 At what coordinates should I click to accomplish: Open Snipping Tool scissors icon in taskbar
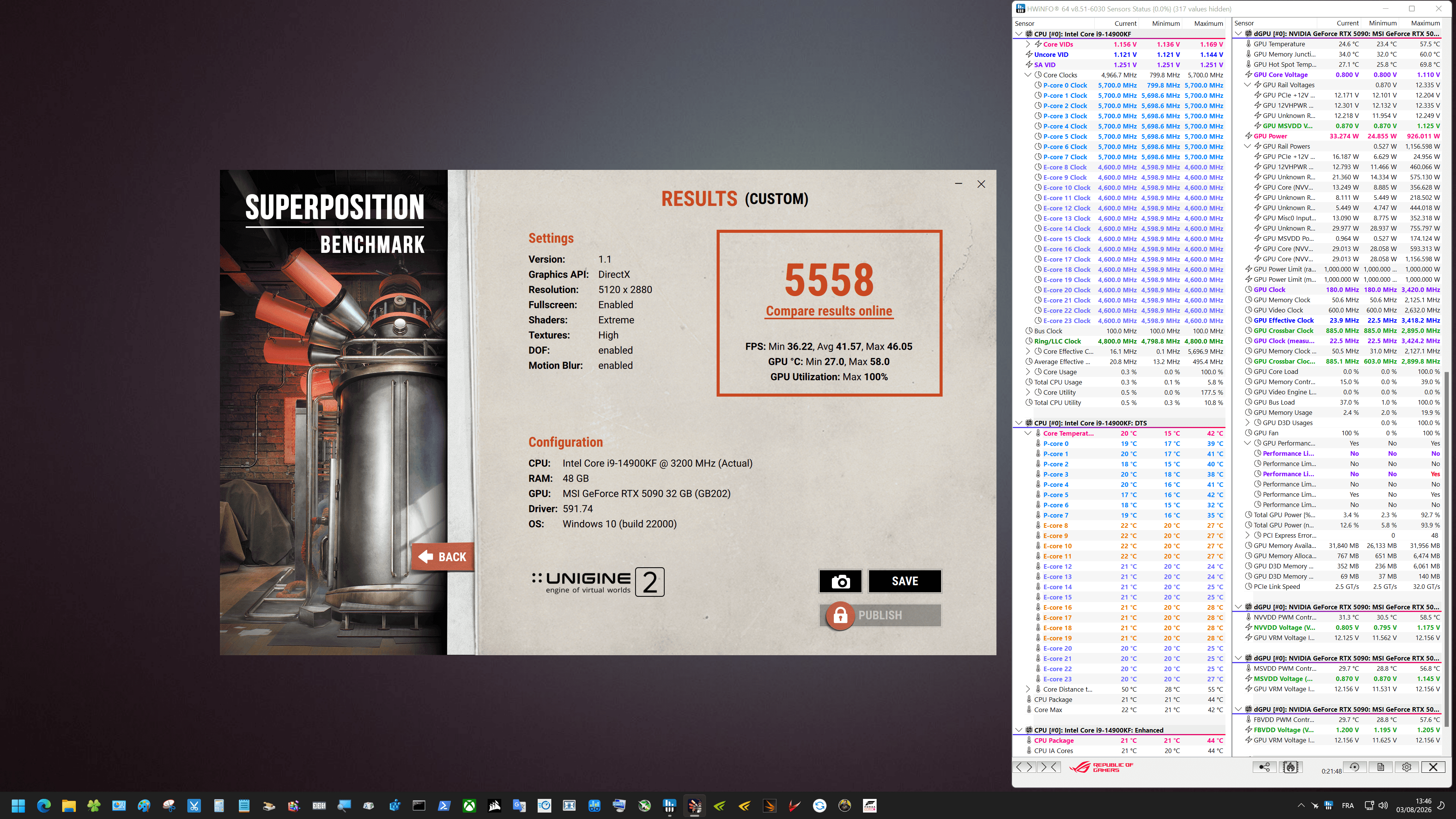pos(194,805)
